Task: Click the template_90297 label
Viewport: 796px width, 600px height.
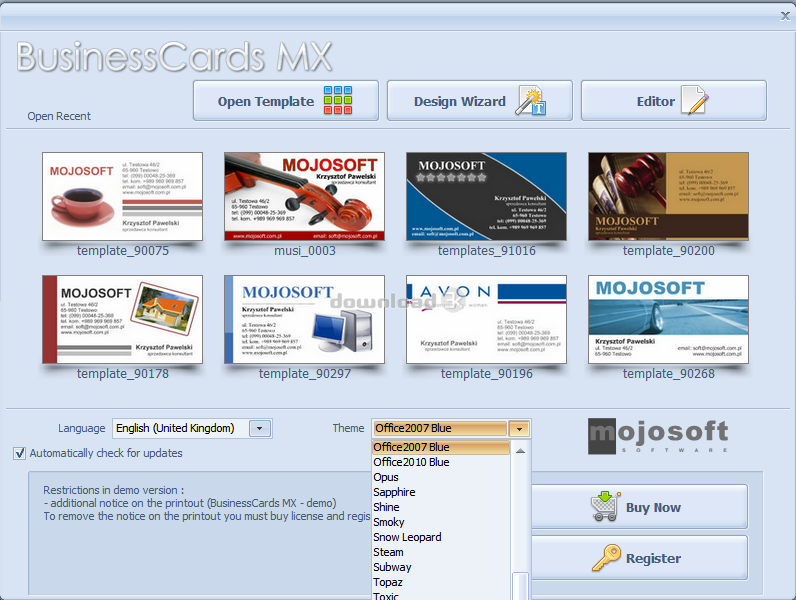Action: coord(305,374)
